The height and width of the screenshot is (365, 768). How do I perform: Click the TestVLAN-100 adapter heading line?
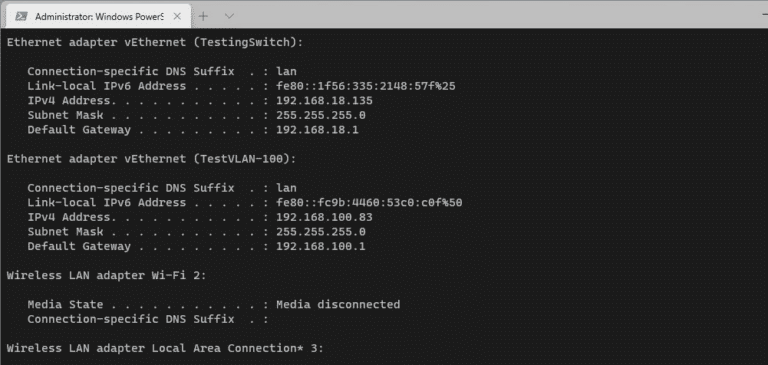click(151, 159)
